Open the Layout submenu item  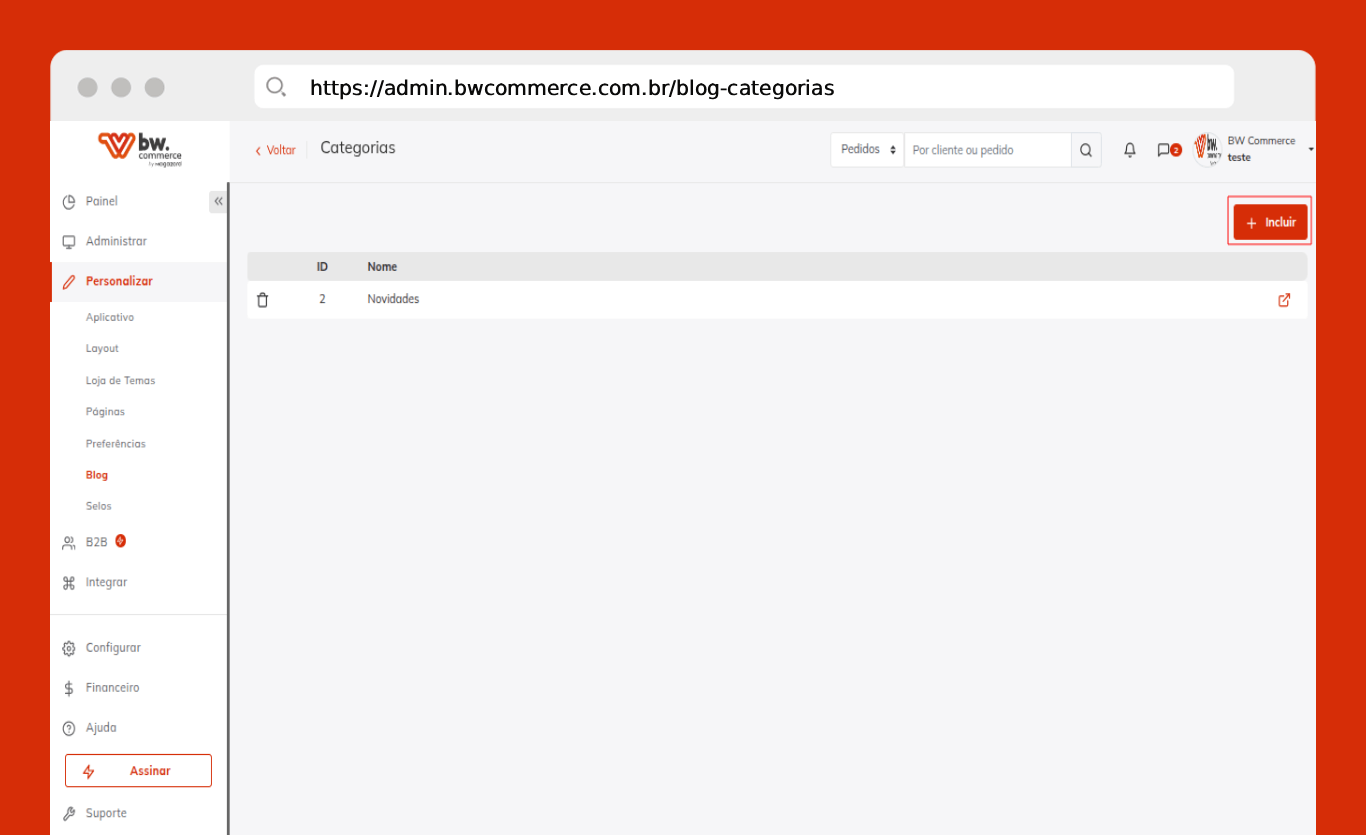pos(102,348)
